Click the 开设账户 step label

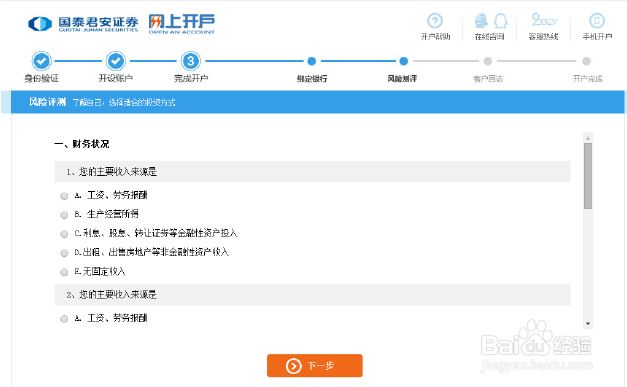pyautogui.click(x=116, y=78)
